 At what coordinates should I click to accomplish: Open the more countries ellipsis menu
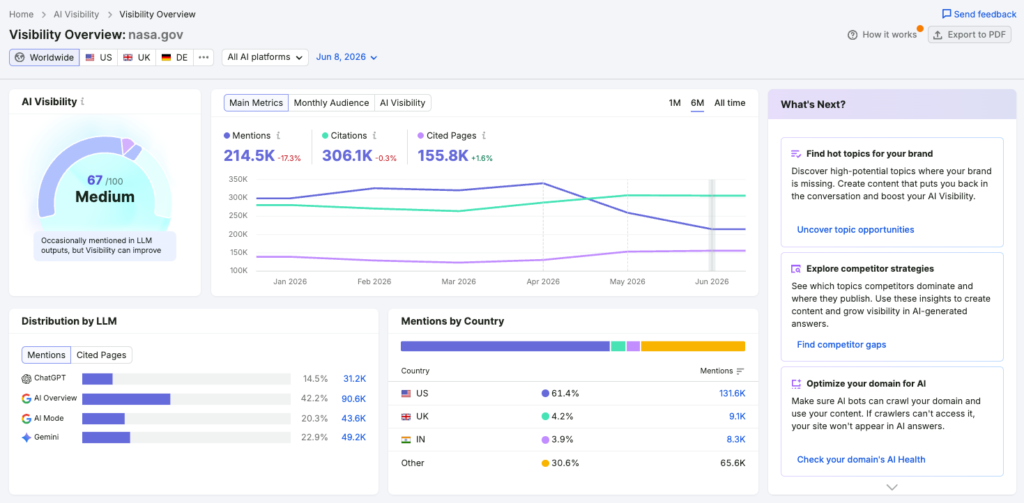pos(204,57)
